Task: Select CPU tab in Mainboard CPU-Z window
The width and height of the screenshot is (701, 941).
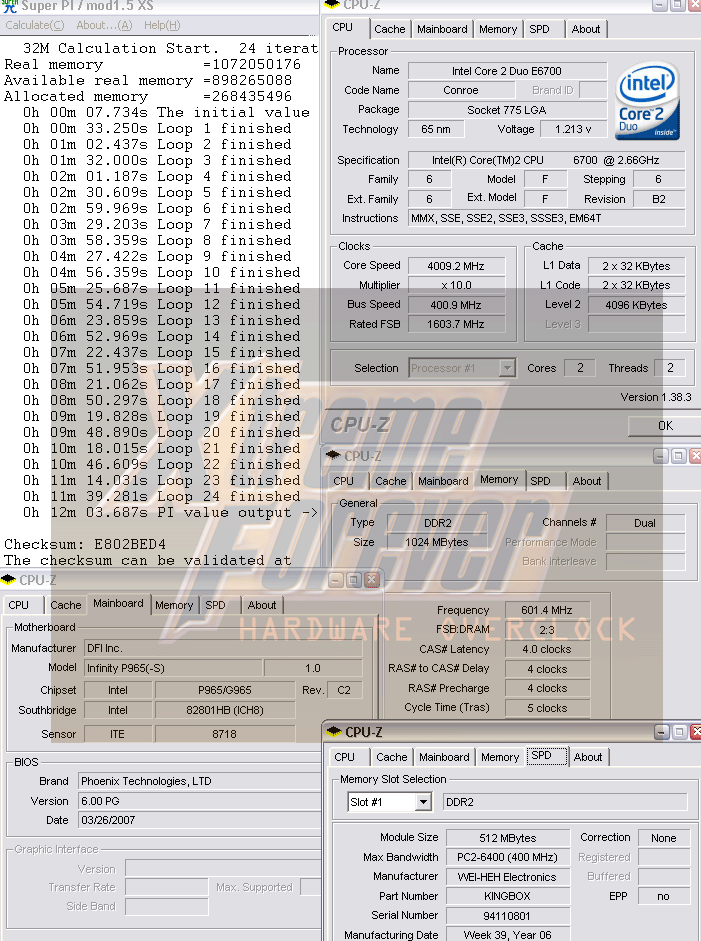Action: [x=19, y=605]
